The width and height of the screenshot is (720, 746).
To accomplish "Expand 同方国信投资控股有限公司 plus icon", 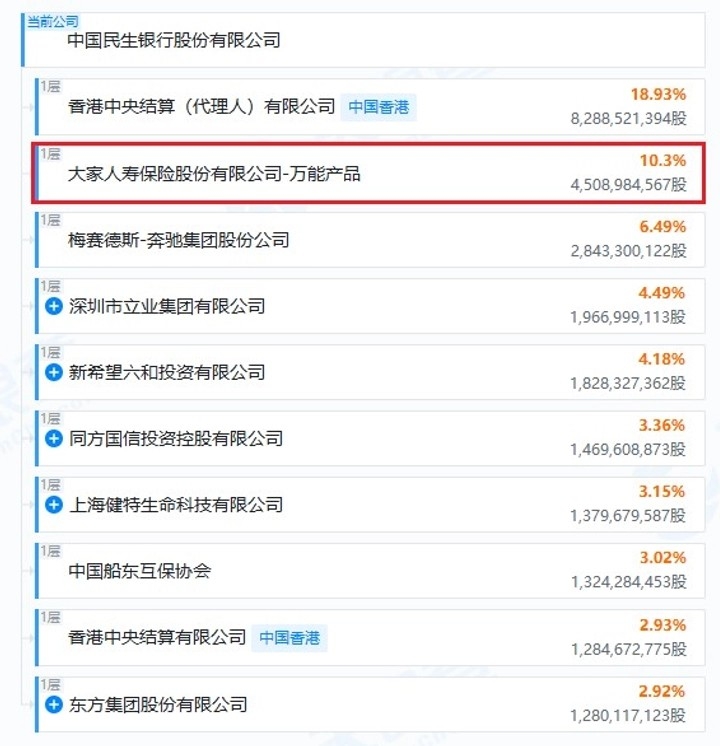I will 54,438.
